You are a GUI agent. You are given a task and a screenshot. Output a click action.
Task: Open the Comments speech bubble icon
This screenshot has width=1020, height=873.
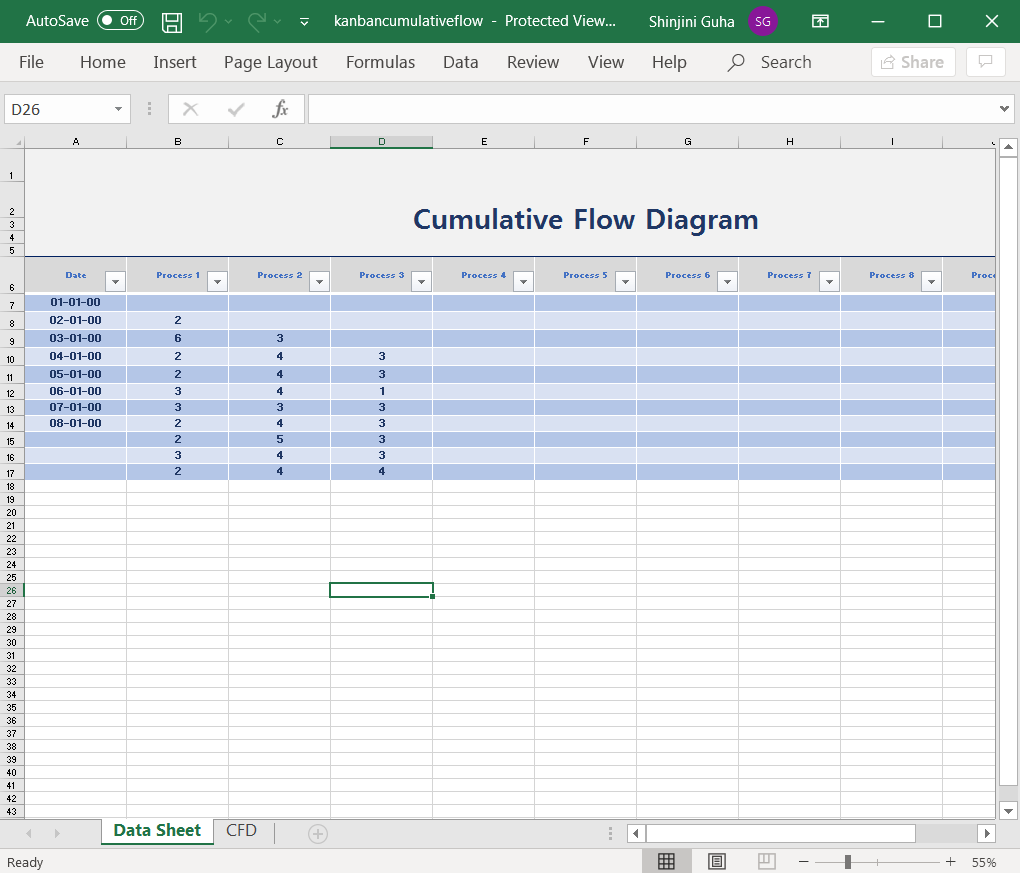[985, 62]
